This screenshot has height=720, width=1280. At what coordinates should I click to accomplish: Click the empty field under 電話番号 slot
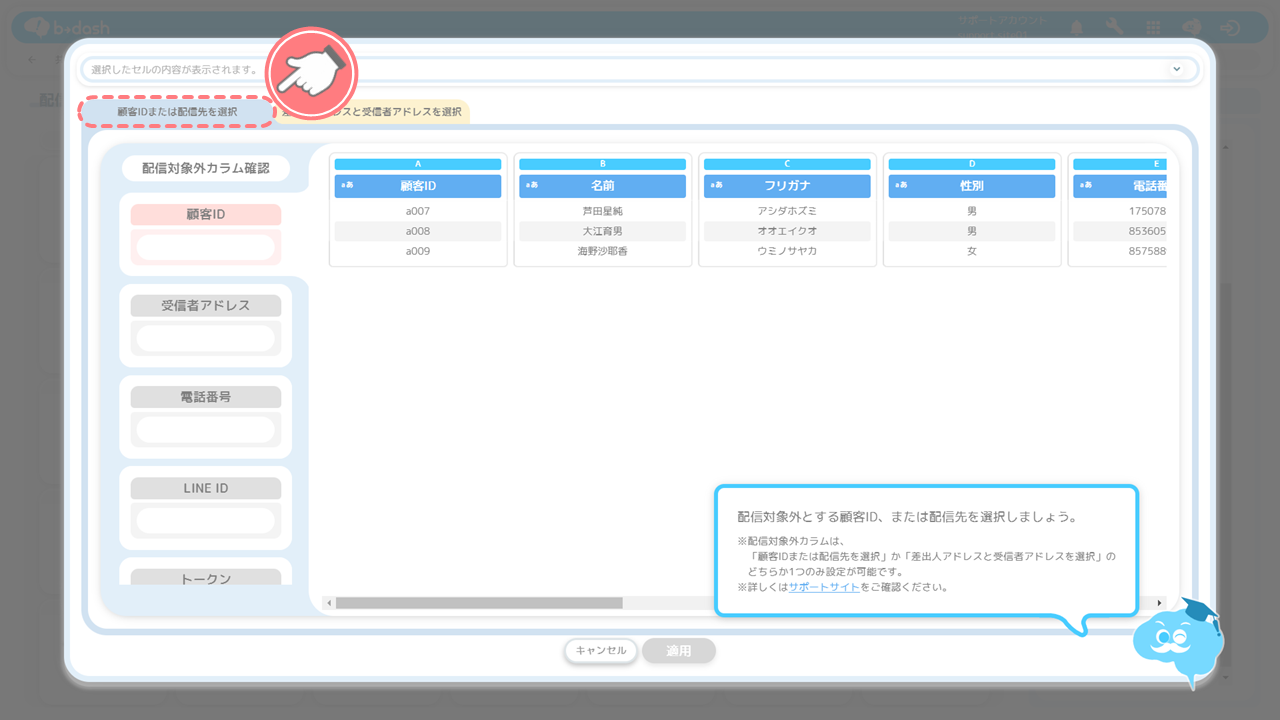point(206,429)
